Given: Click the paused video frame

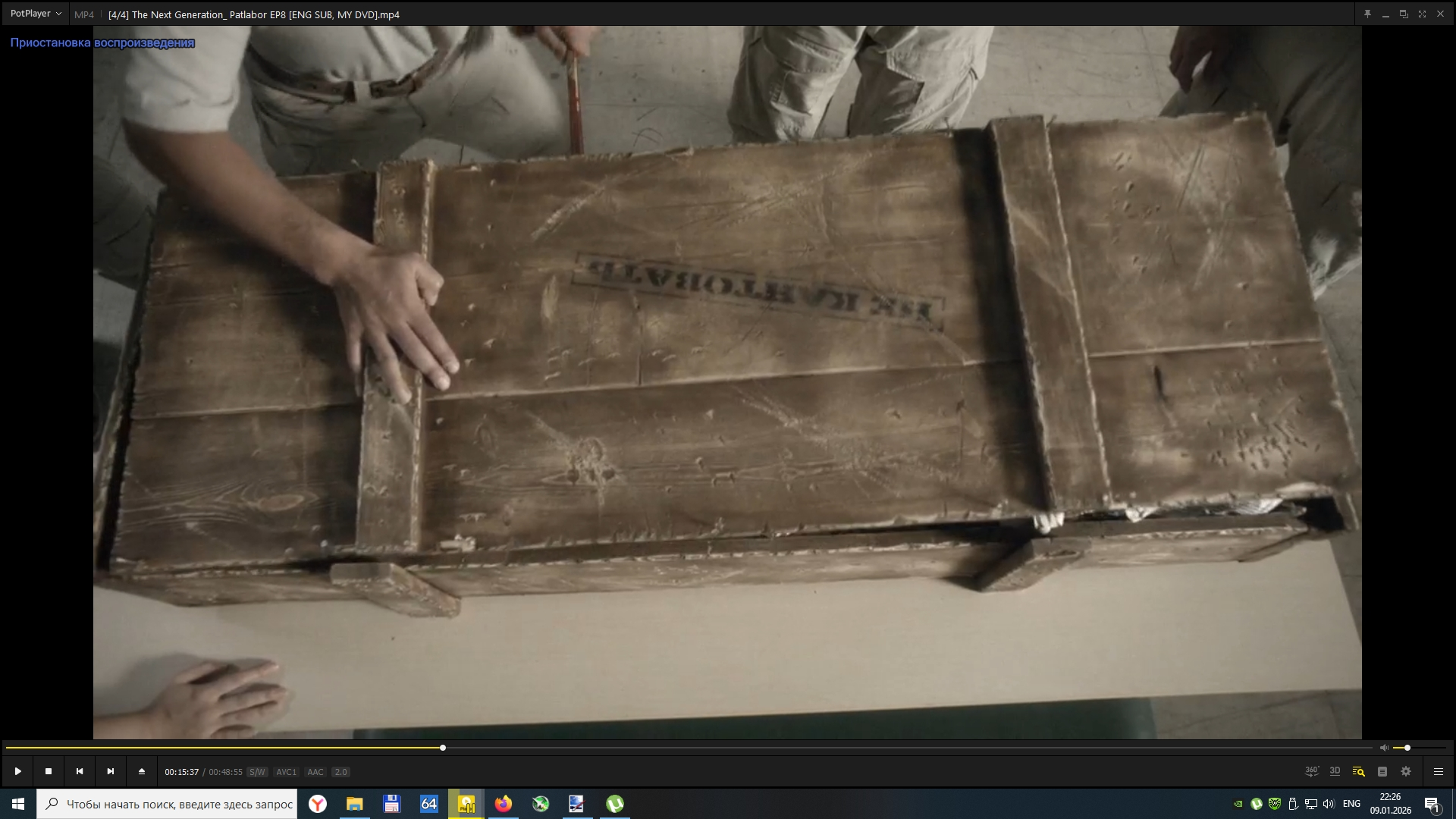Looking at the screenshot, I should tap(727, 382).
